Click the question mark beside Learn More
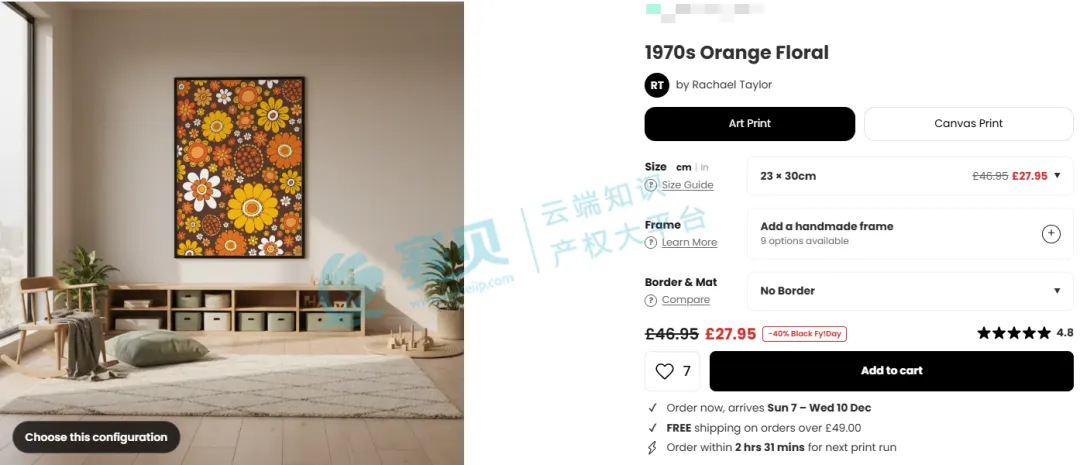The height and width of the screenshot is (465, 1080). coord(650,242)
